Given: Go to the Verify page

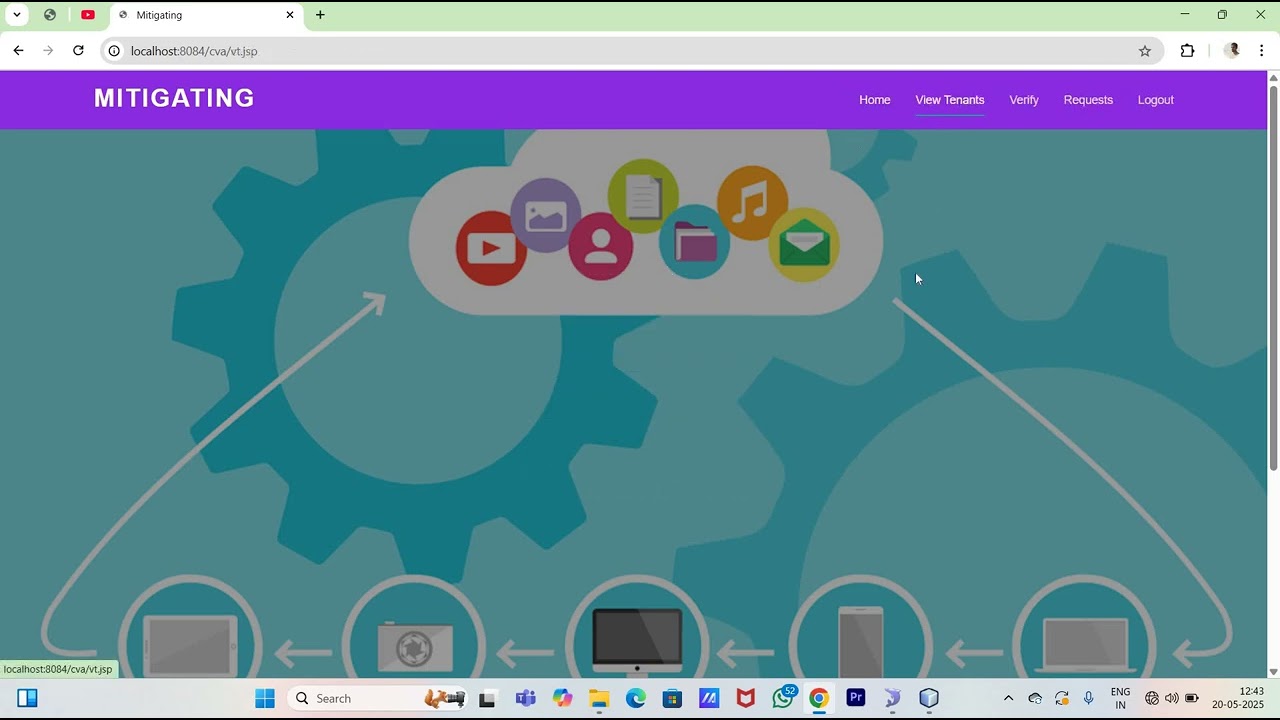Looking at the screenshot, I should [1024, 100].
